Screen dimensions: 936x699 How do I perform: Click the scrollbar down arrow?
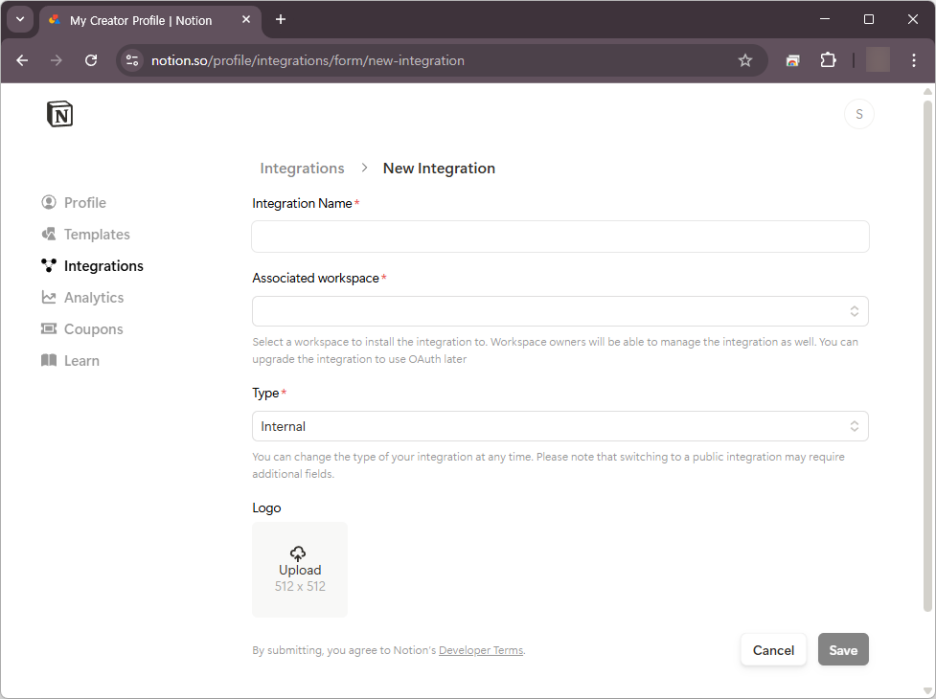pyautogui.click(x=928, y=691)
